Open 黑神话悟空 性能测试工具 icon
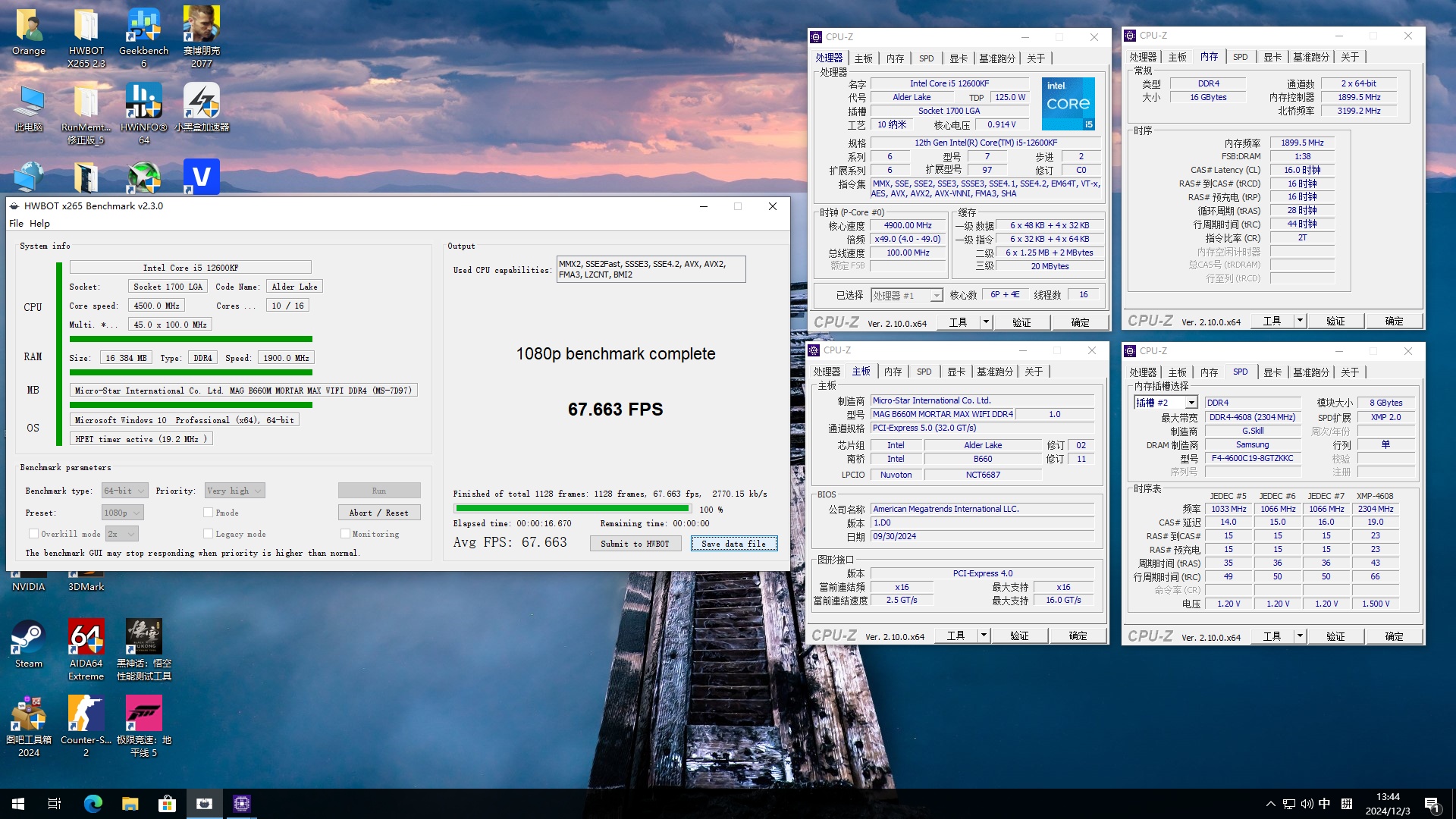1456x819 pixels. (x=144, y=650)
